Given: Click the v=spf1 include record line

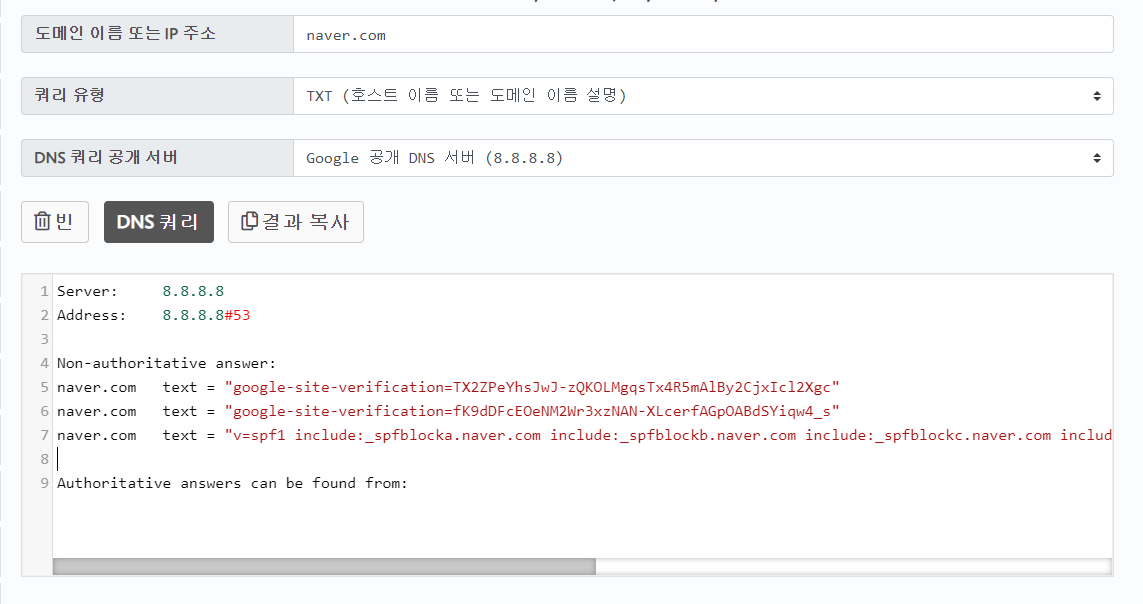Looking at the screenshot, I should (585, 436).
